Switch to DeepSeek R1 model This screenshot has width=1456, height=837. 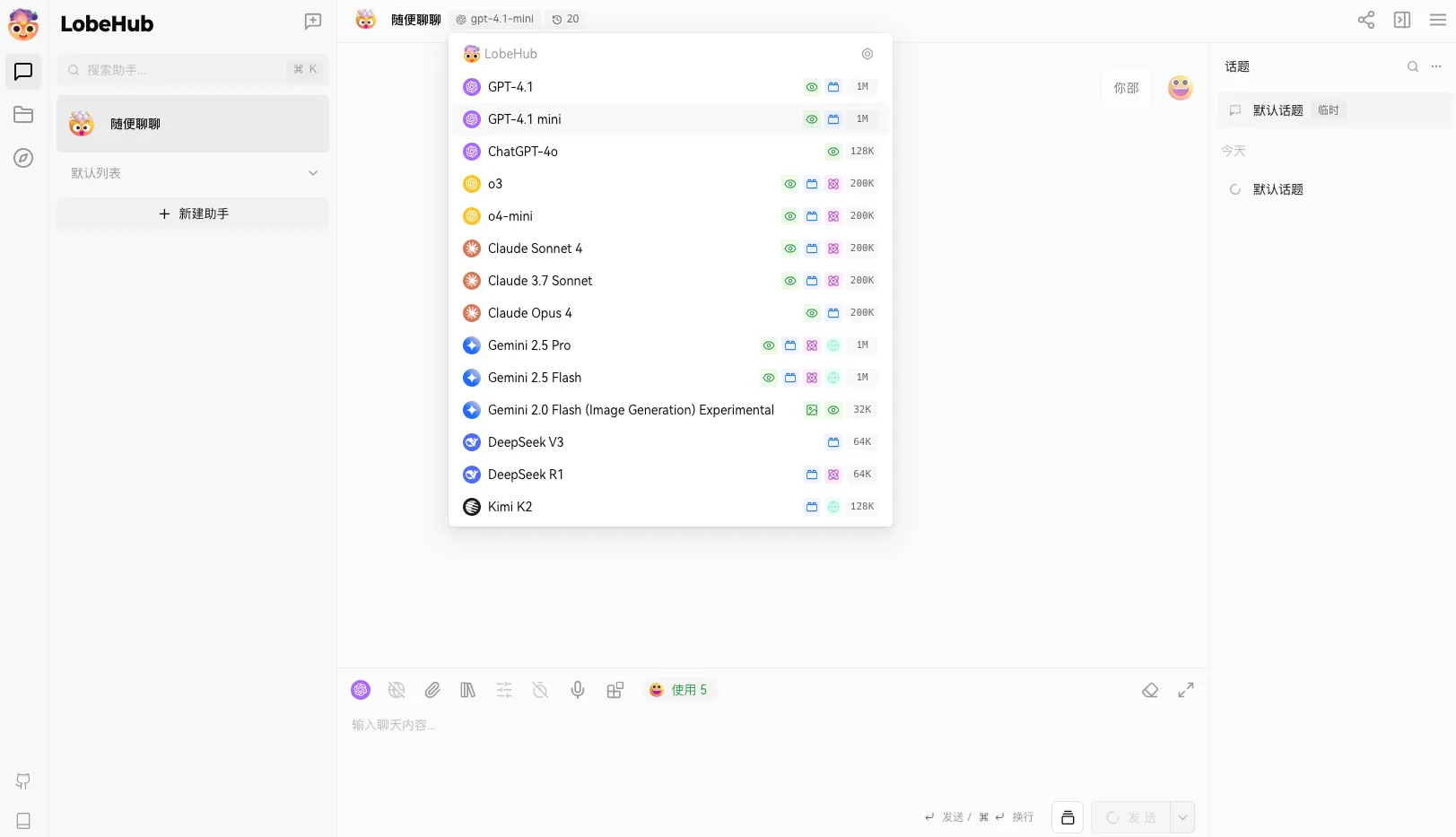(670, 475)
